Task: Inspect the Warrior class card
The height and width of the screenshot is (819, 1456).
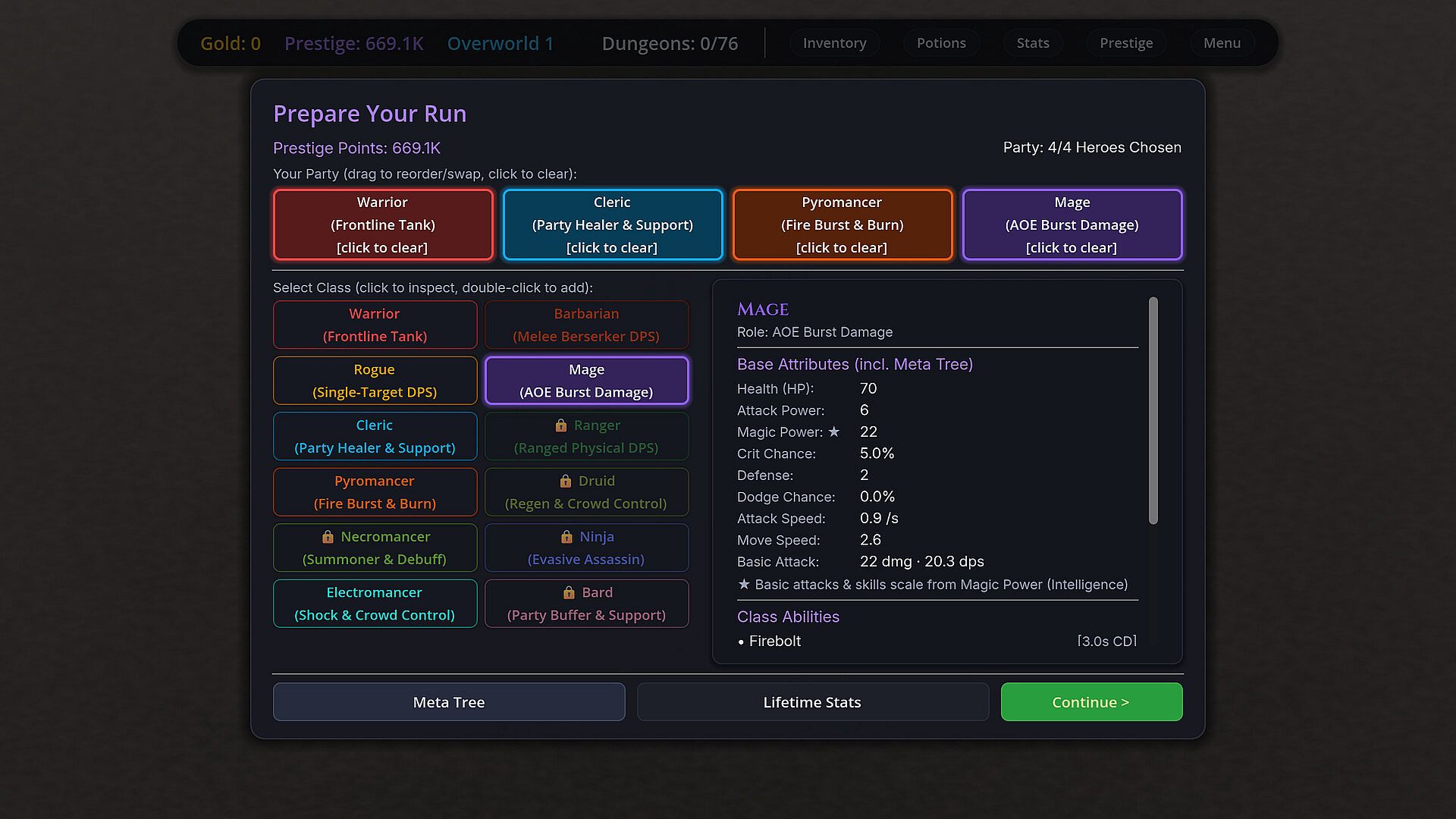Action: click(375, 325)
